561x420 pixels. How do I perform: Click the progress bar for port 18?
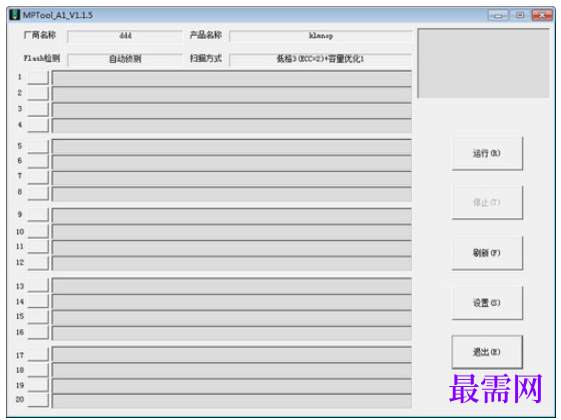231,370
